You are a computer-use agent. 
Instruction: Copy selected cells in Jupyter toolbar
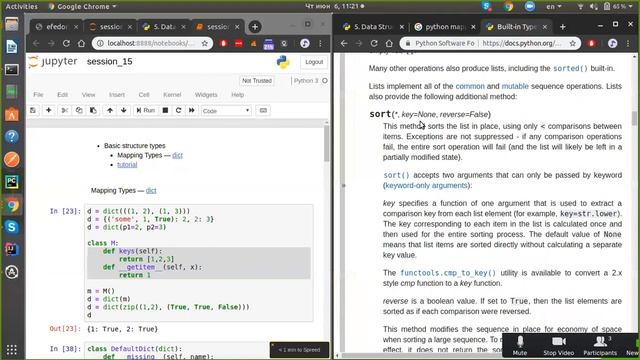[x=79, y=111]
